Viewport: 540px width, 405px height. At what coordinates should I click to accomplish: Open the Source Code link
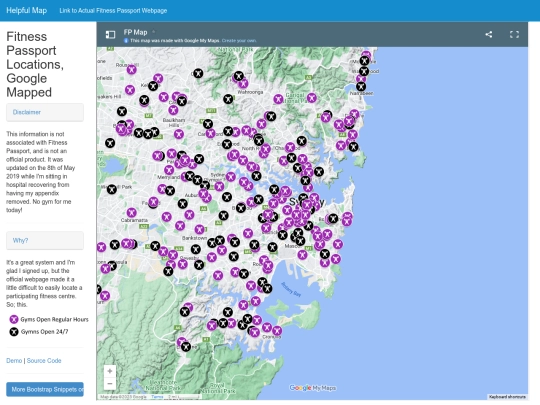[x=44, y=361]
